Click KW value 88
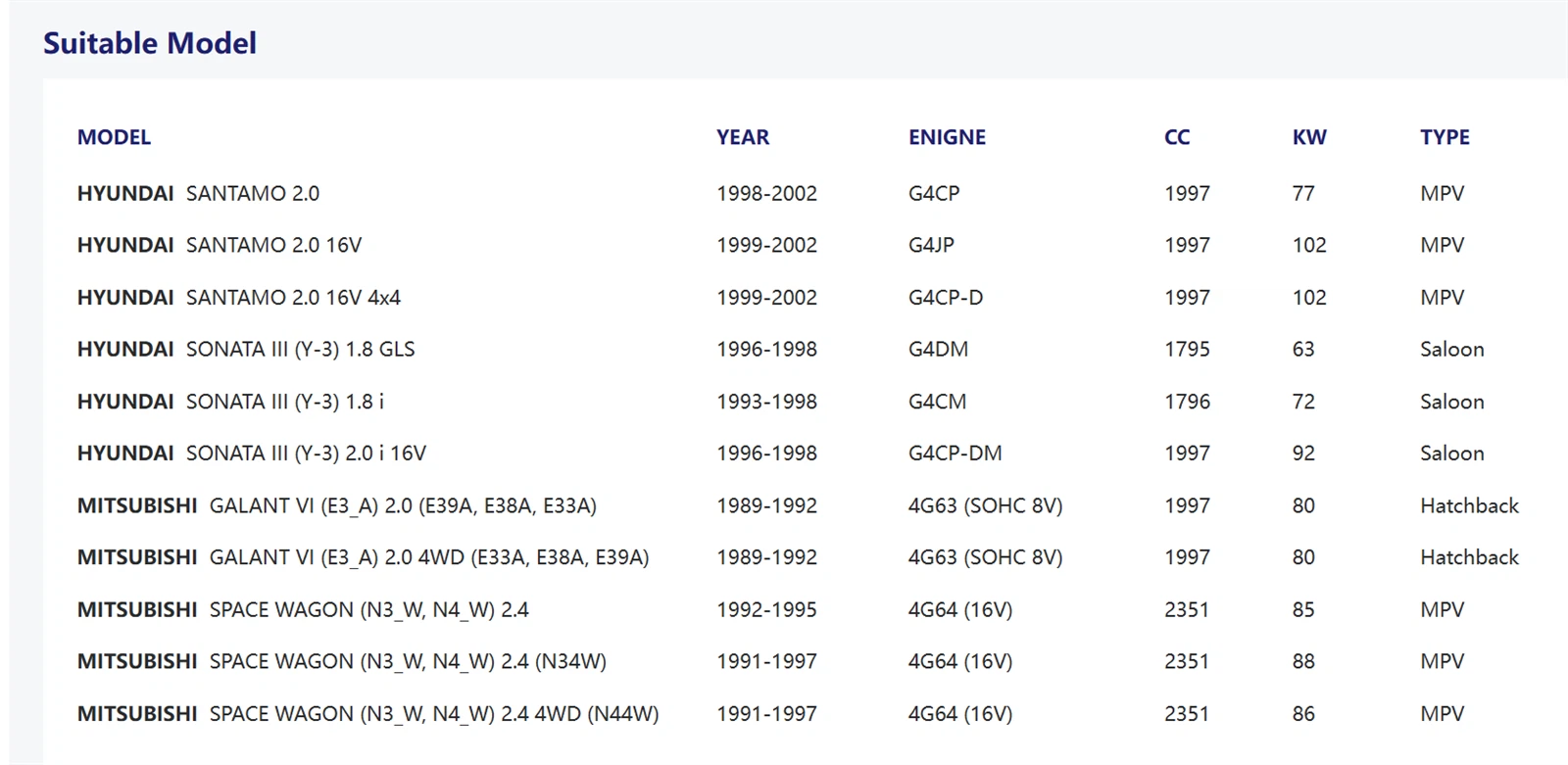 1303,662
